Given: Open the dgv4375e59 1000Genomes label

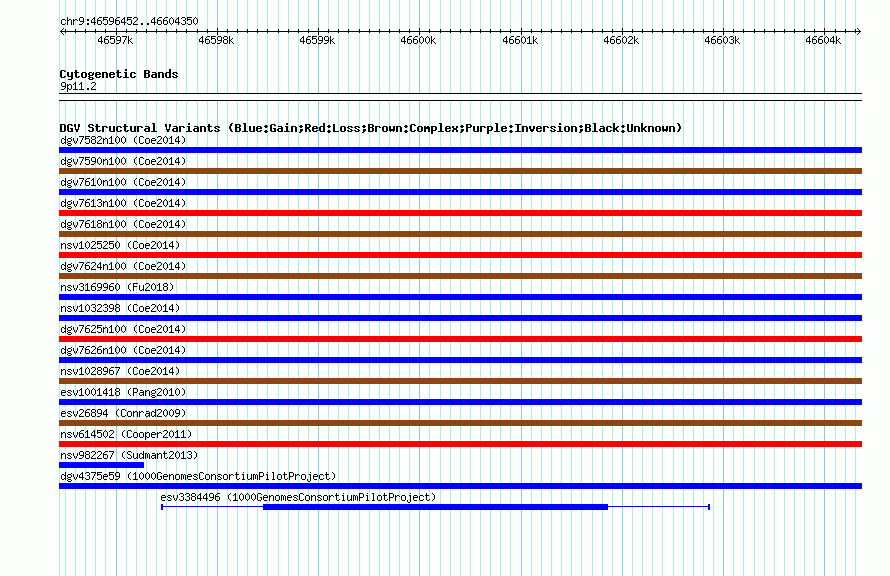Looking at the screenshot, I should [x=198, y=476].
